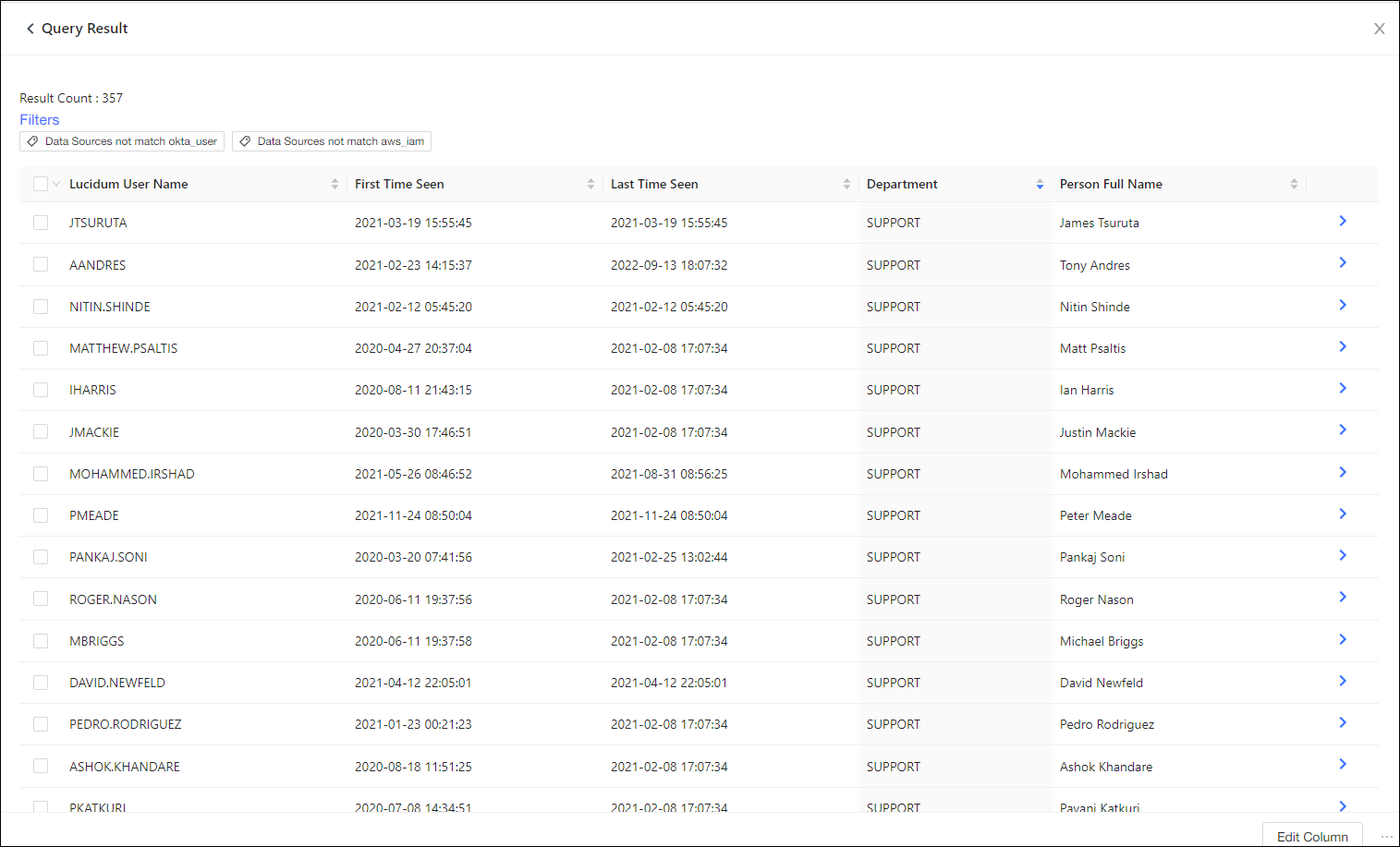Click the 2021-04-12 22:05:01 first seen cell
The height and width of the screenshot is (847, 1400).
coord(413,683)
